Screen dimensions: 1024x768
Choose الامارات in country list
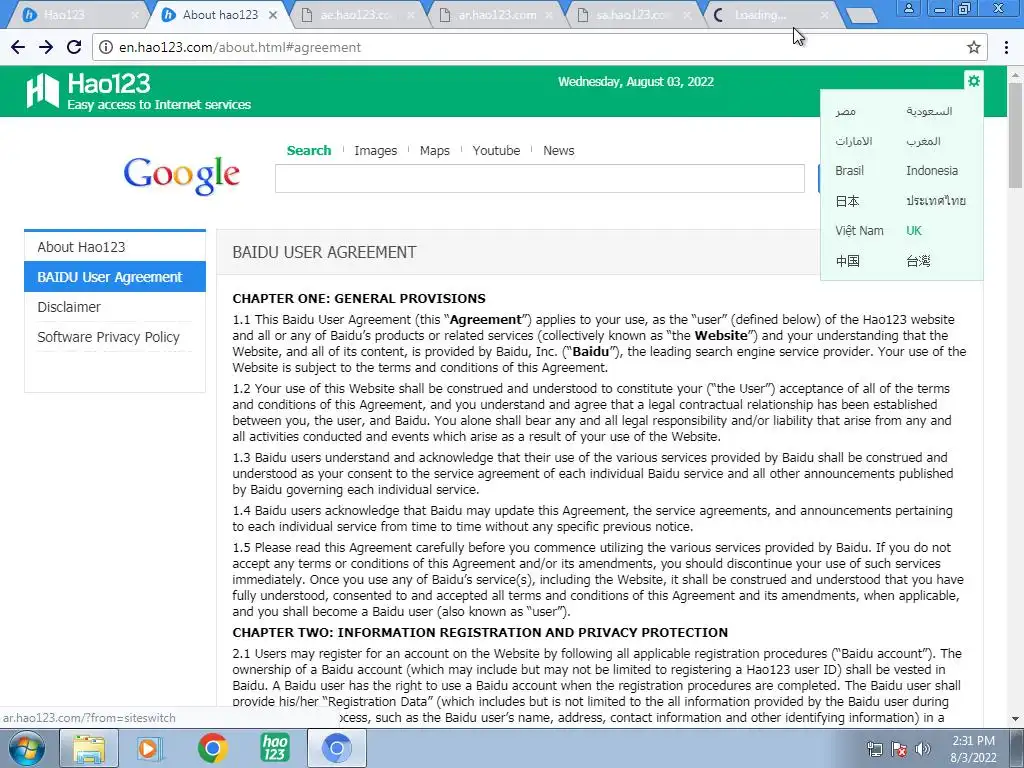[854, 141]
